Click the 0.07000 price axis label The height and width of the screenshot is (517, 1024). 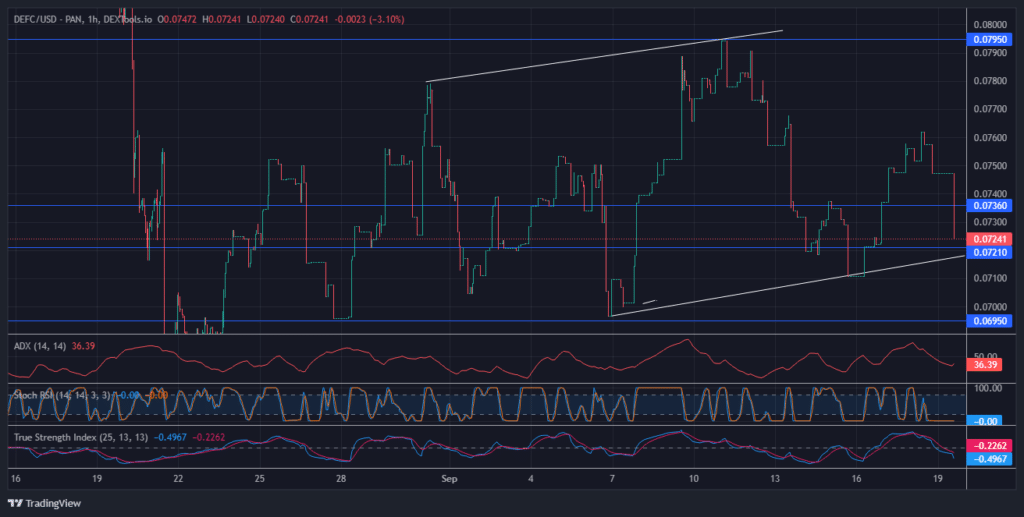tap(990, 307)
